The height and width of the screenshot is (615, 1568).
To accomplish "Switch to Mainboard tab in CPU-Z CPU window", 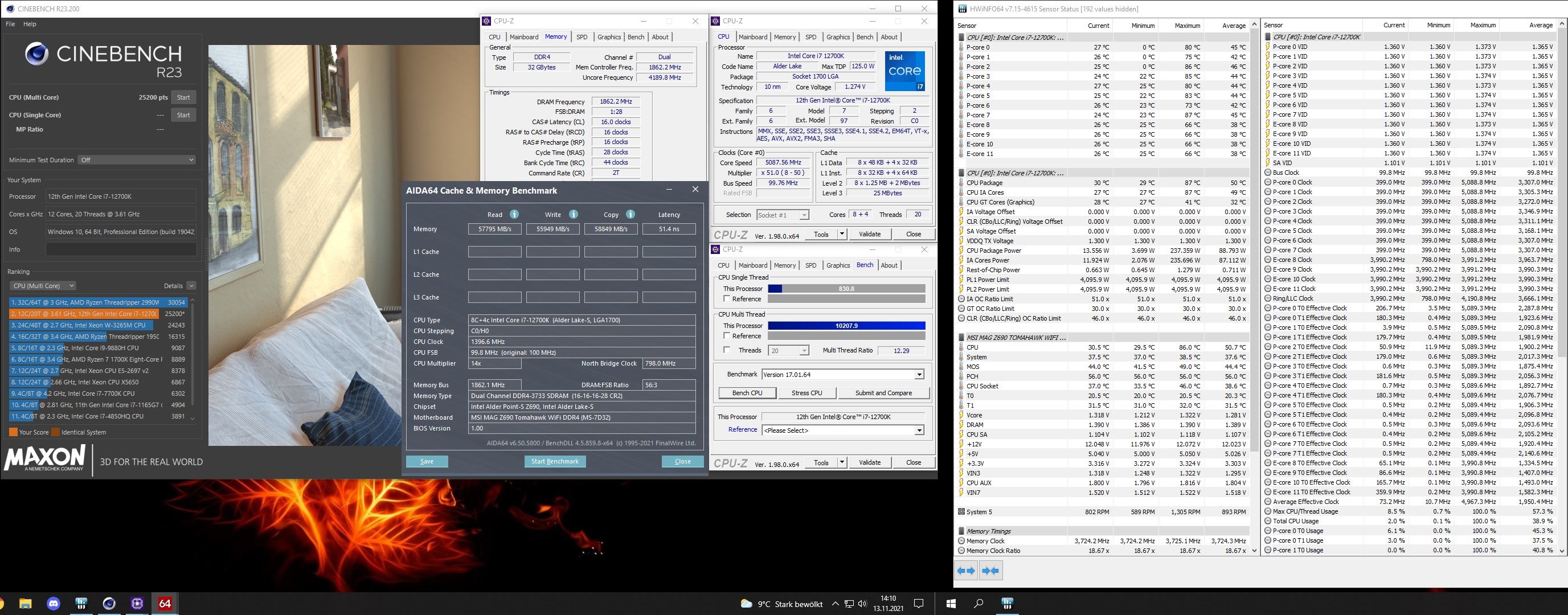I will coord(753,37).
